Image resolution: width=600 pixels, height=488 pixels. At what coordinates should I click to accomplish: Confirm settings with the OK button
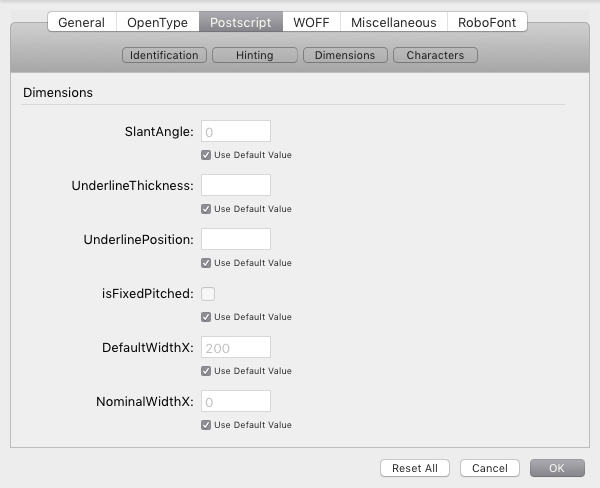(557, 468)
